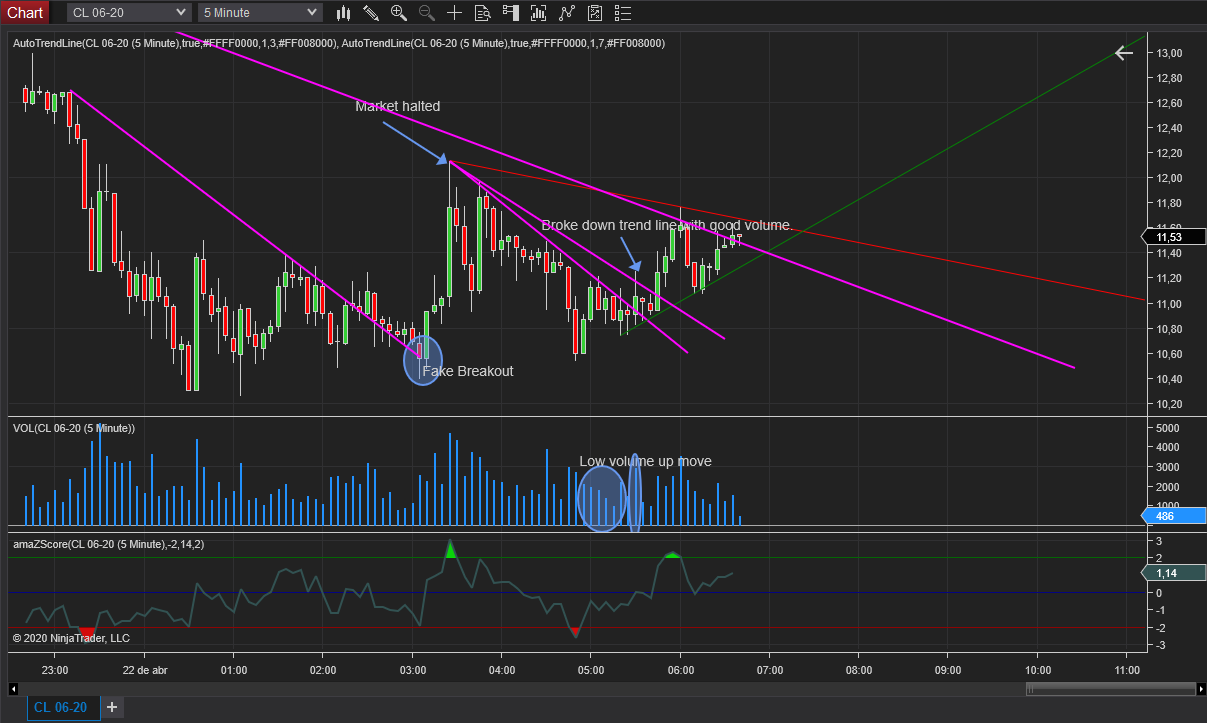Add a new chart tab with the plus button
The height and width of the screenshot is (723, 1207).
pyautogui.click(x=111, y=707)
